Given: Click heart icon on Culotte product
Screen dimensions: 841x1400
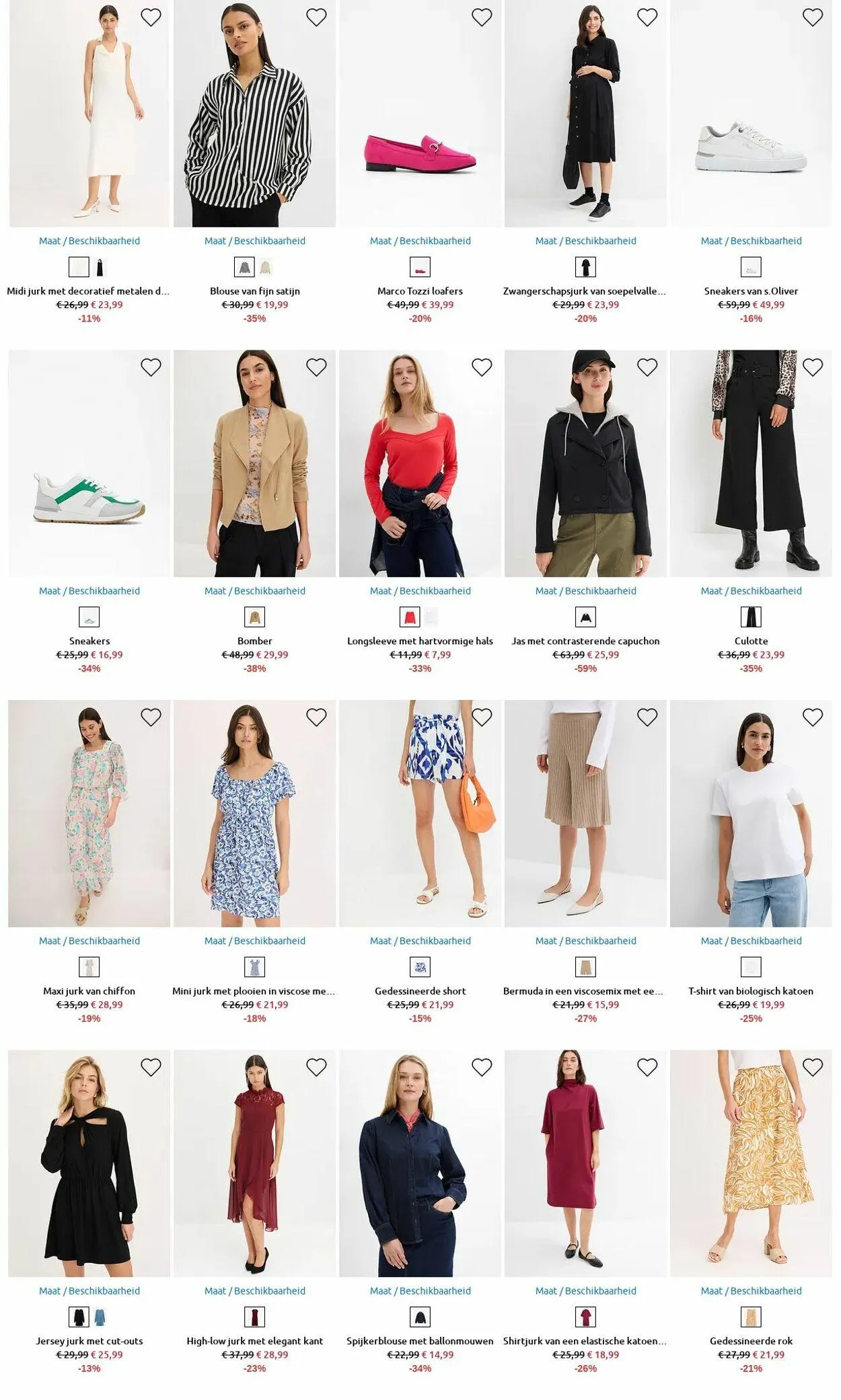Looking at the screenshot, I should [x=813, y=367].
